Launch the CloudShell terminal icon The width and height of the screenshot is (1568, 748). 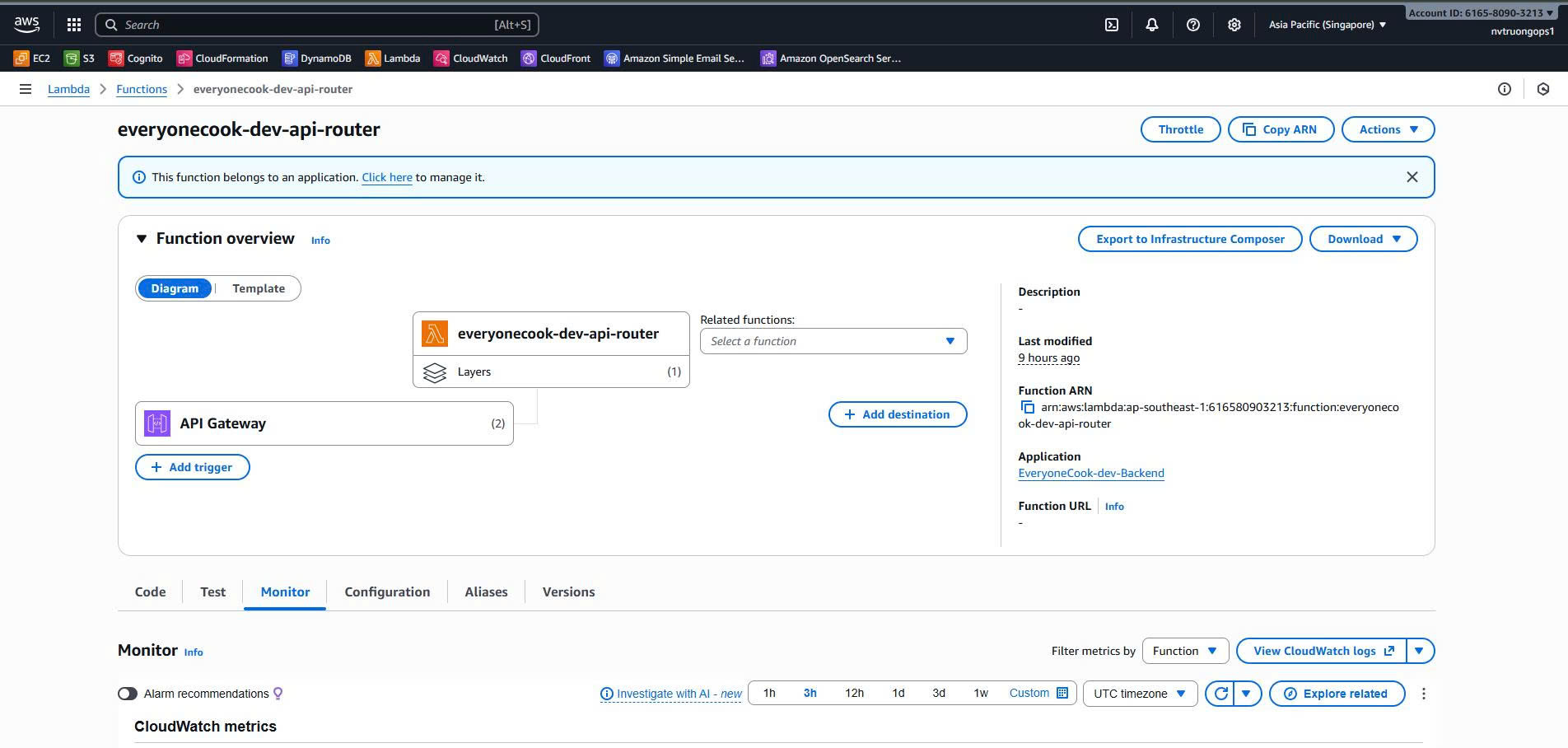tap(1112, 25)
